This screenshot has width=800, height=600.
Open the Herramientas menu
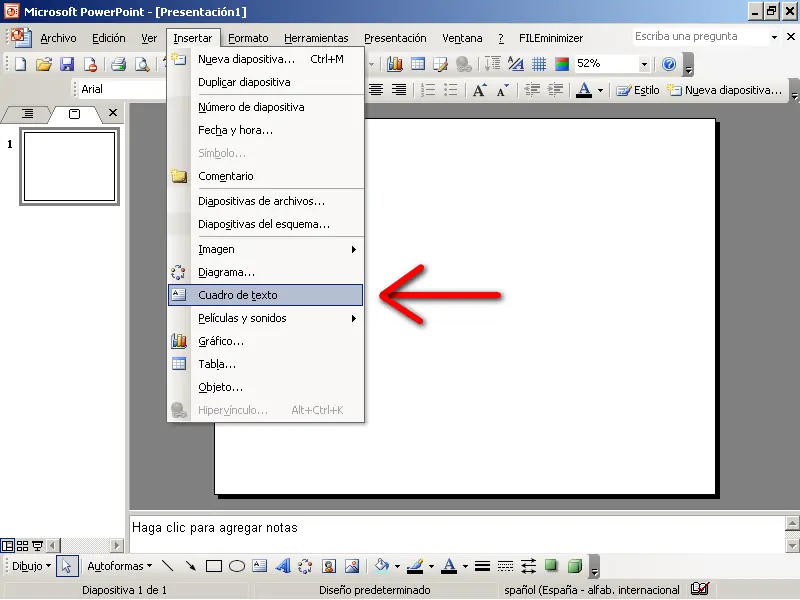click(x=316, y=38)
